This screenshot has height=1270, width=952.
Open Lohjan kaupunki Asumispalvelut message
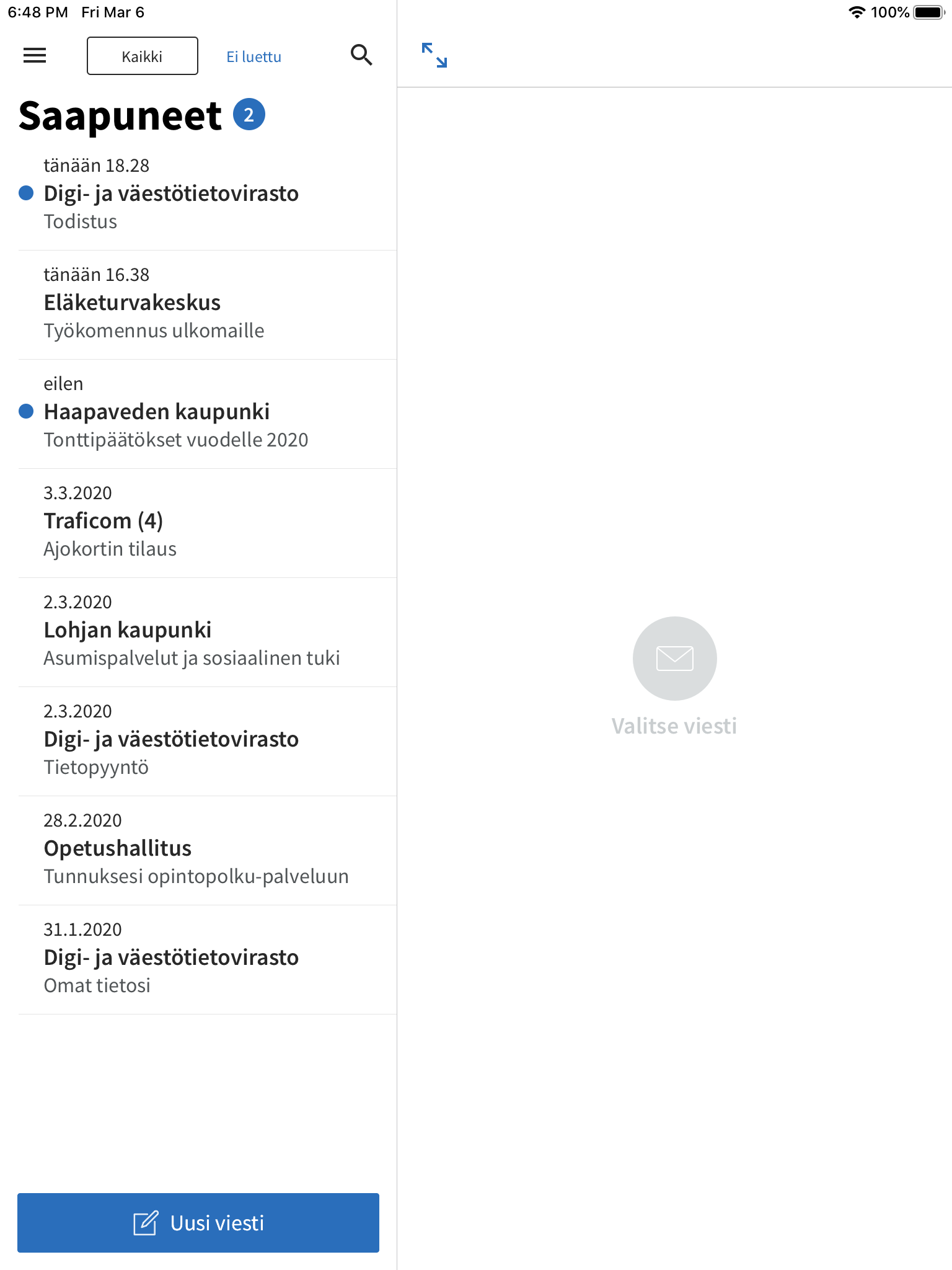pyautogui.click(x=208, y=633)
